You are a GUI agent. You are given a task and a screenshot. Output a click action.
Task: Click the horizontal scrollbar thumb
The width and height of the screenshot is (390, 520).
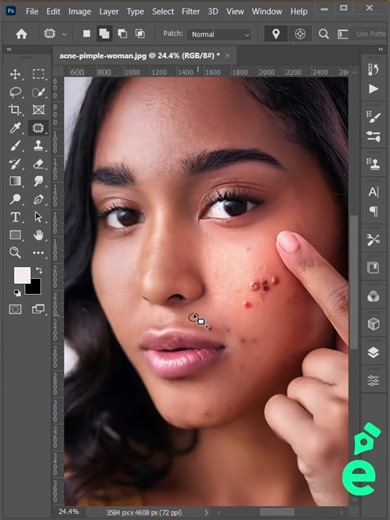[277, 512]
